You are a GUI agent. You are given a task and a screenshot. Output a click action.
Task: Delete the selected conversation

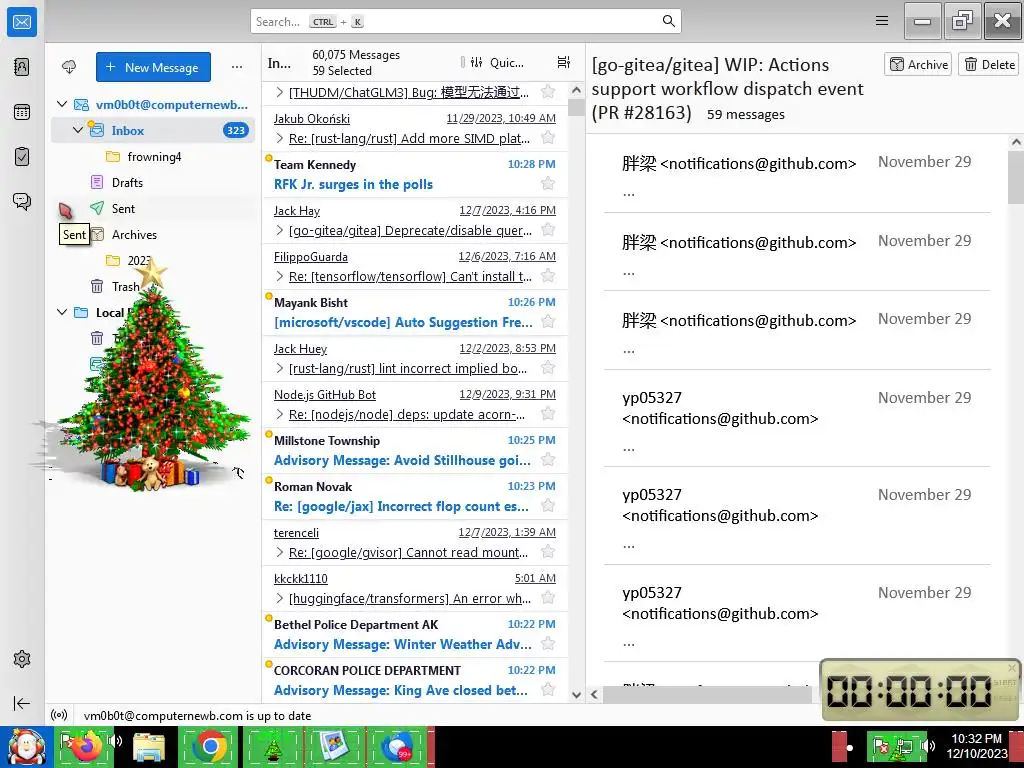click(989, 64)
